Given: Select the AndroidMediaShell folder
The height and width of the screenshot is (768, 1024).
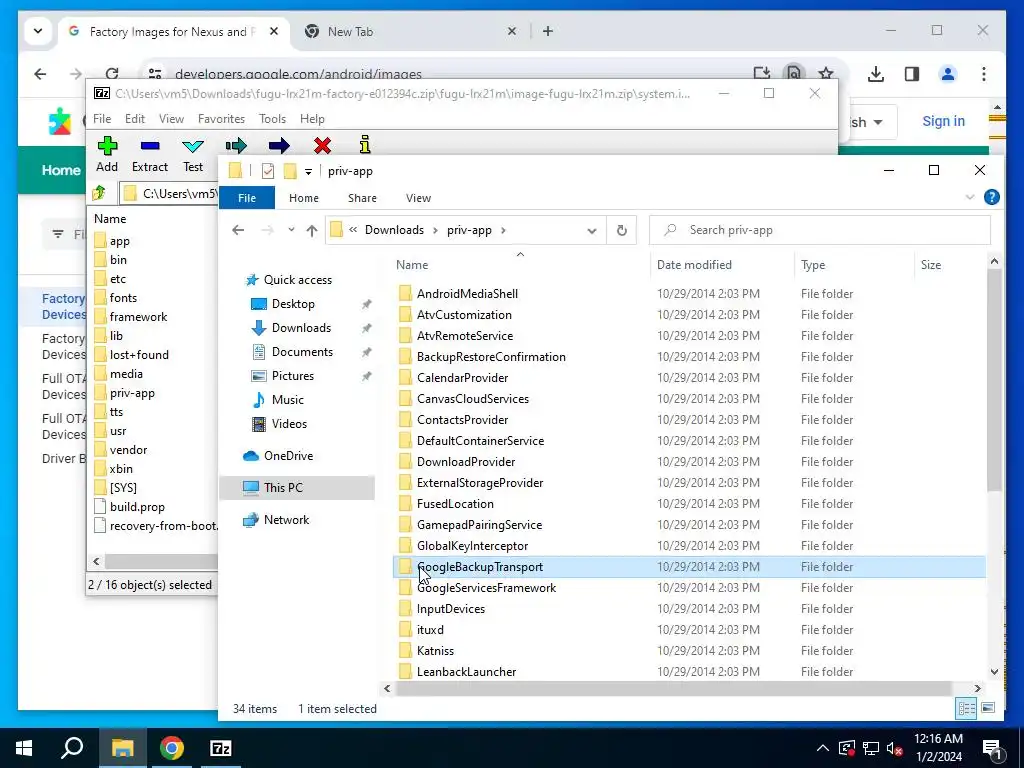Looking at the screenshot, I should coord(467,294).
